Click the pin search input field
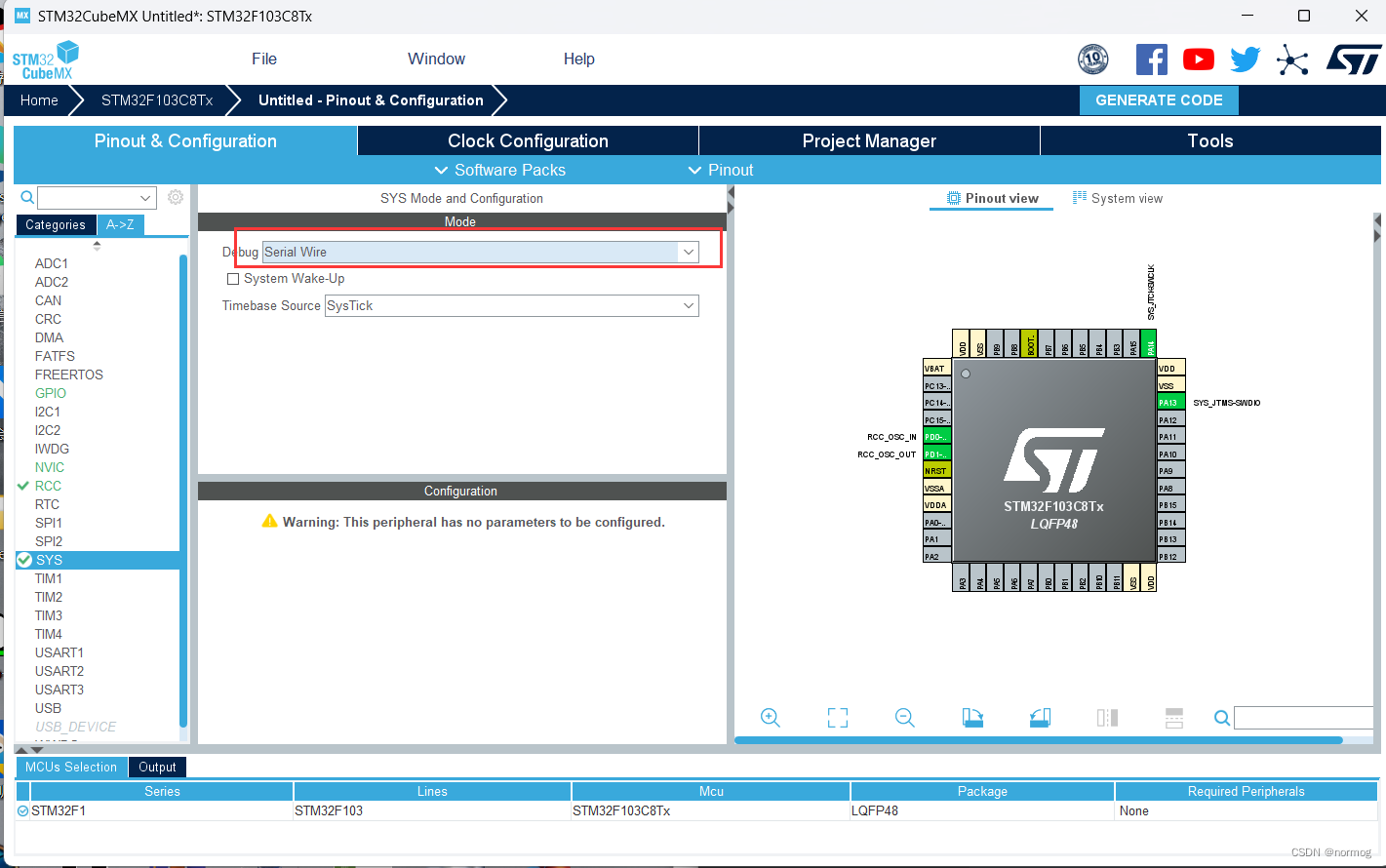Screen dimensions: 1386x868 (x=1304, y=718)
